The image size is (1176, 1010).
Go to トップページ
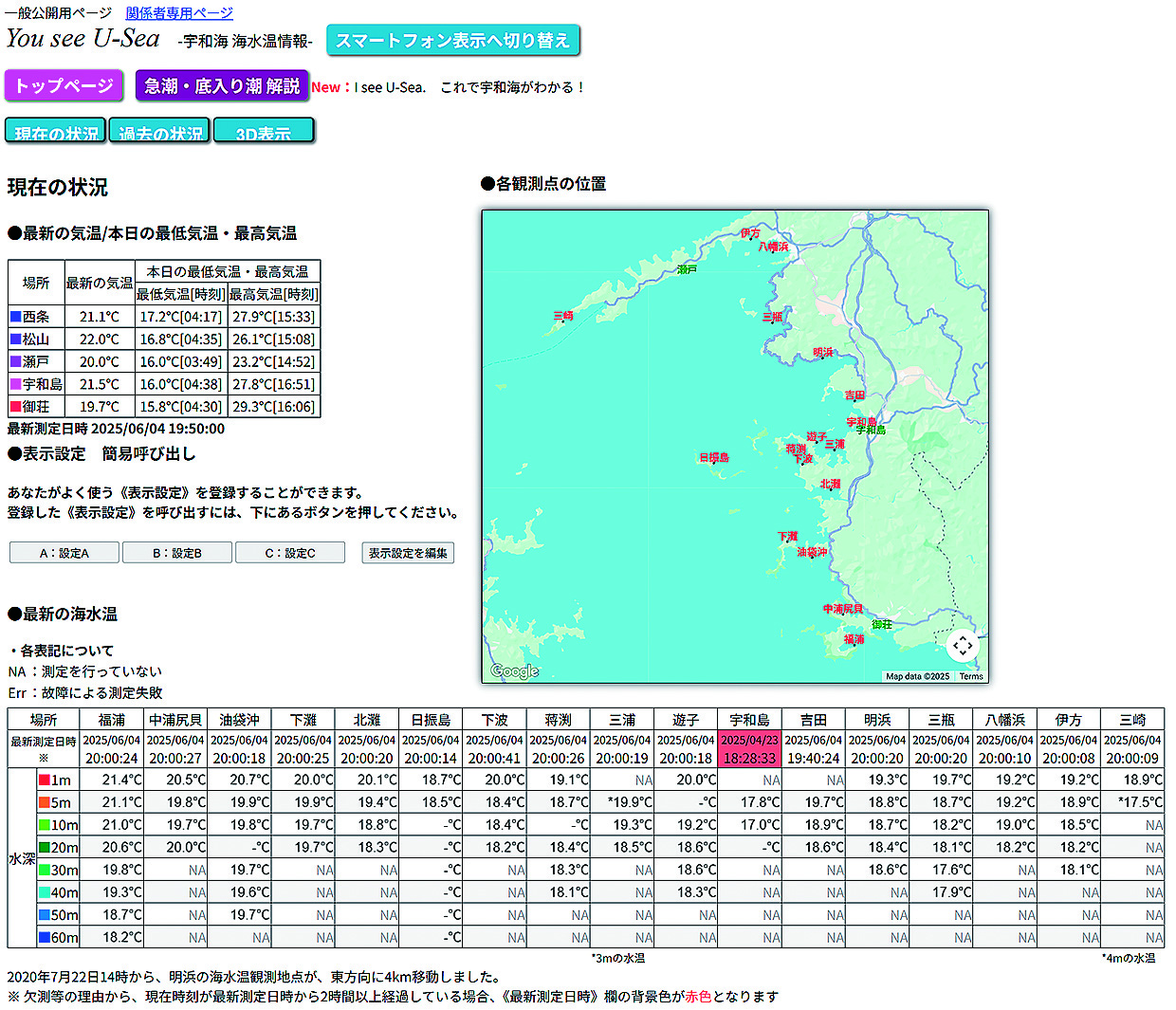[64, 85]
